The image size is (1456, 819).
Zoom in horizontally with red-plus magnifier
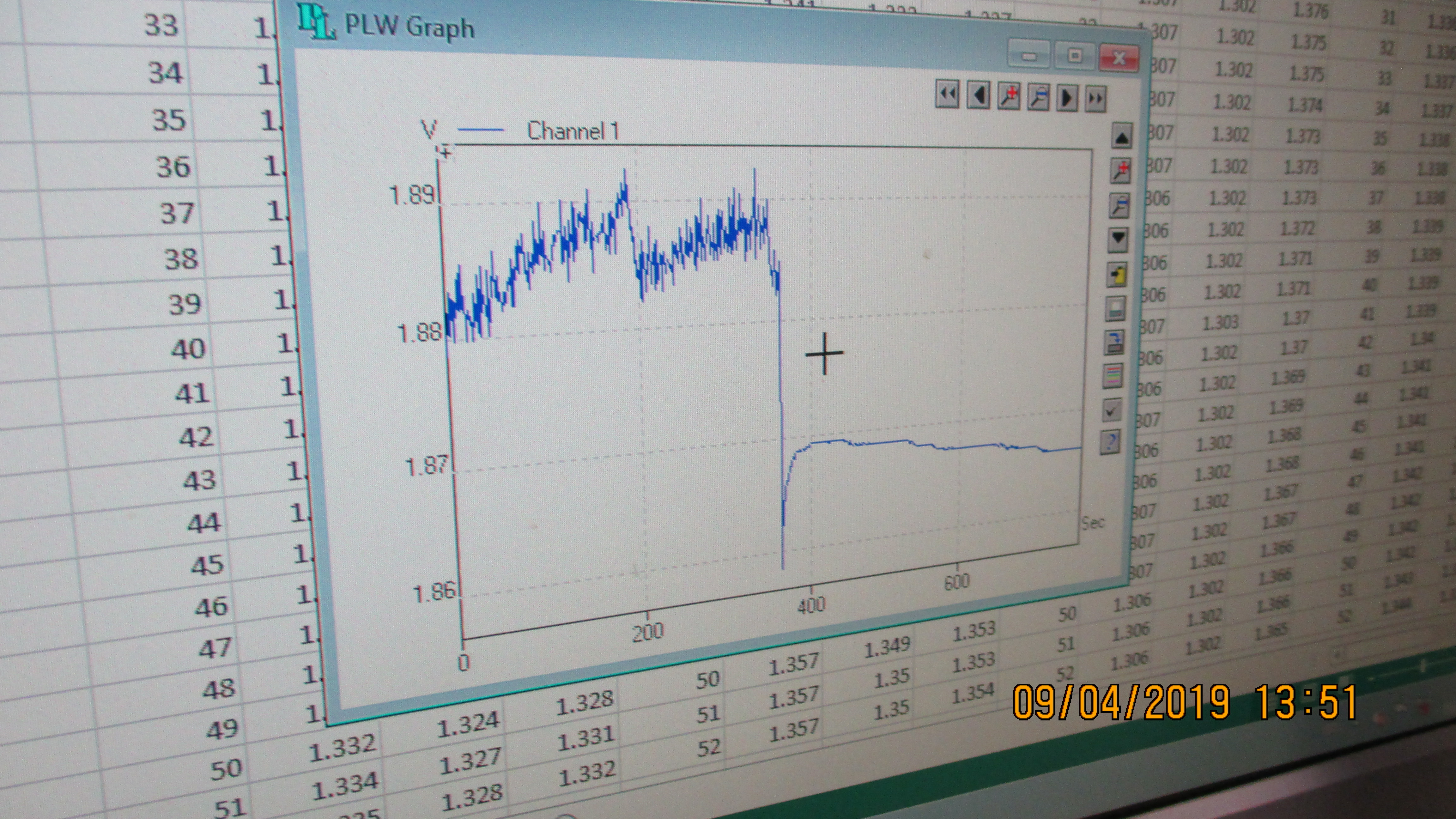click(x=1009, y=96)
